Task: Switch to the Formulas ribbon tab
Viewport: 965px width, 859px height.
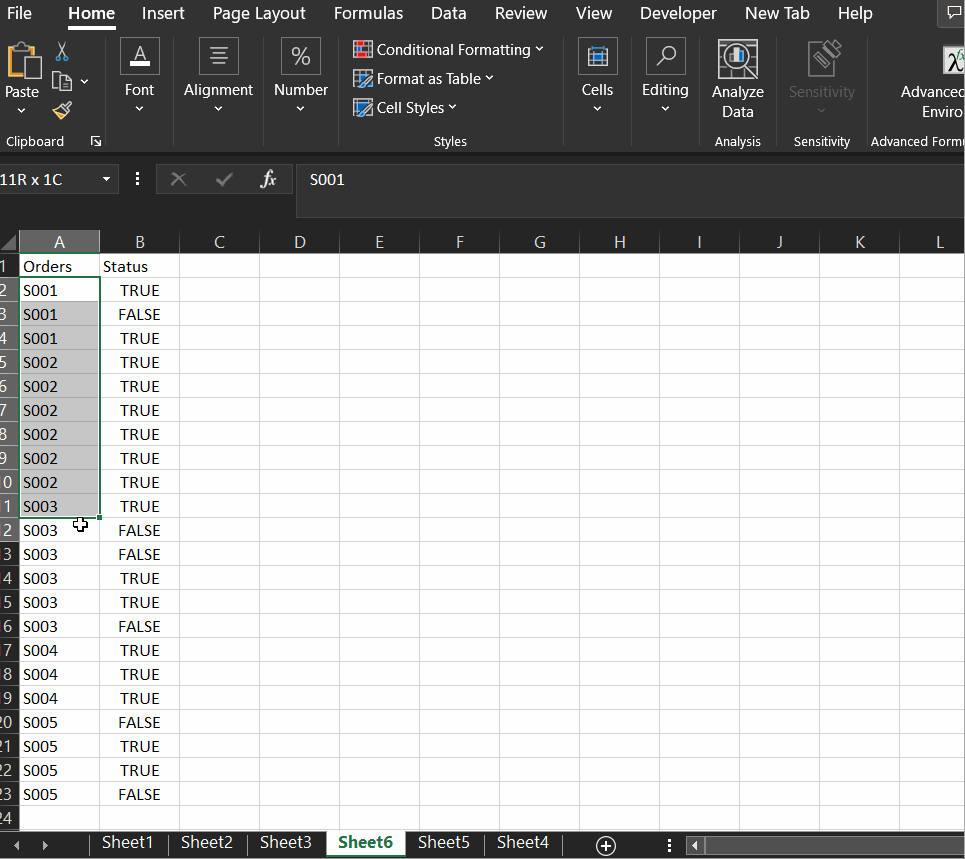Action: (368, 13)
